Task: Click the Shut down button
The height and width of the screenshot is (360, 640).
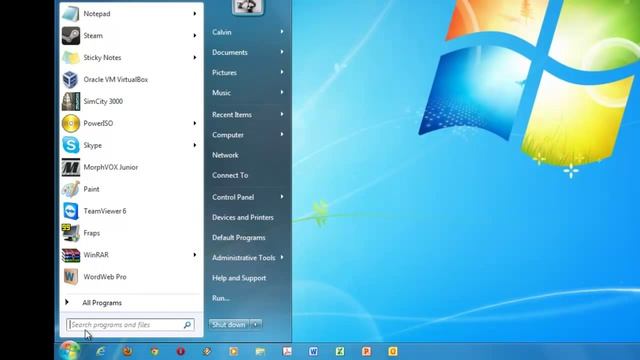Action: pos(229,324)
